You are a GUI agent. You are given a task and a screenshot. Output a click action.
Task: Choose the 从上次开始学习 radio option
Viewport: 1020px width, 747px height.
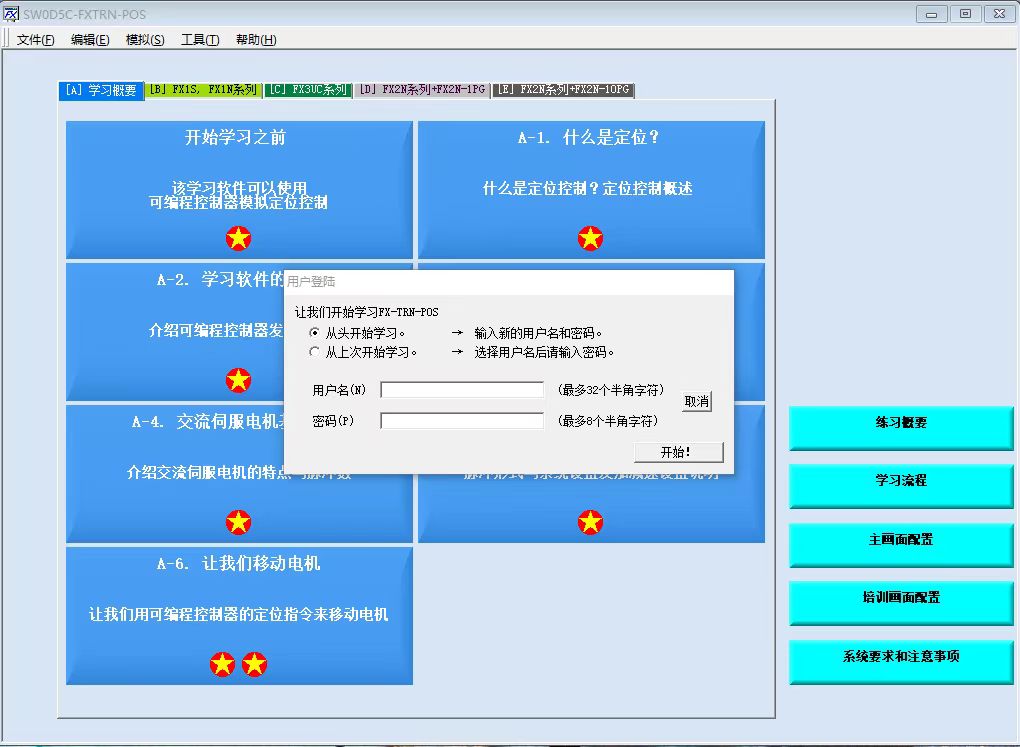coord(315,352)
